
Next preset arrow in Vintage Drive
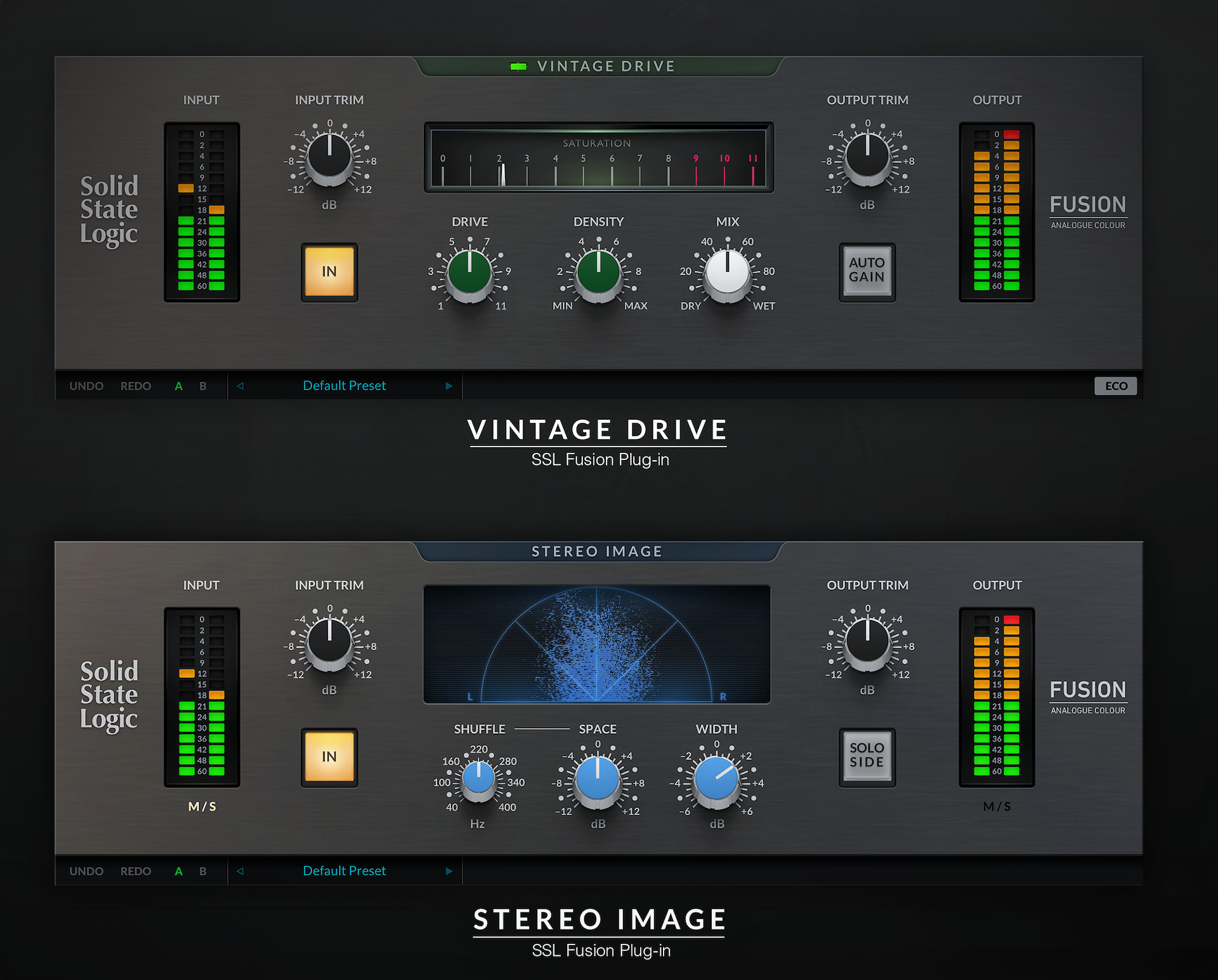(449, 386)
